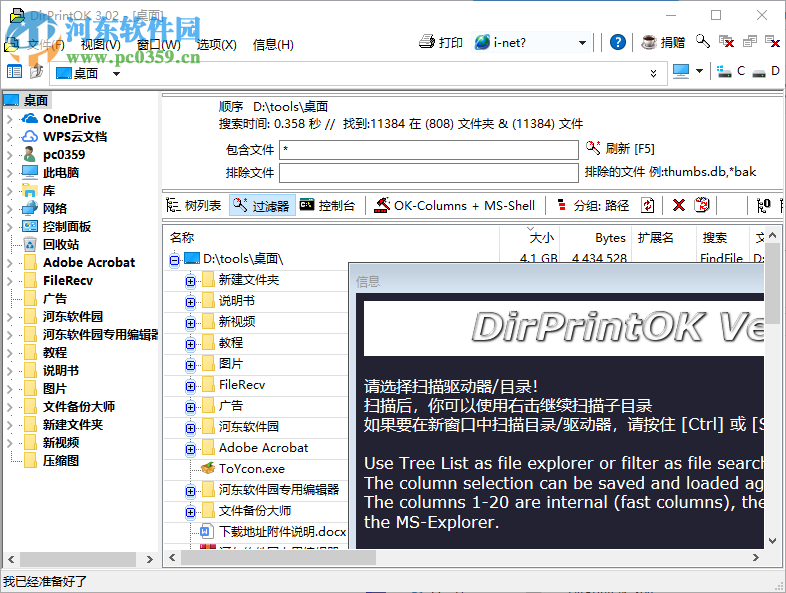The image size is (786, 593).
Task: Click the 排除文件 exclude filter input field
Action: (x=429, y=173)
